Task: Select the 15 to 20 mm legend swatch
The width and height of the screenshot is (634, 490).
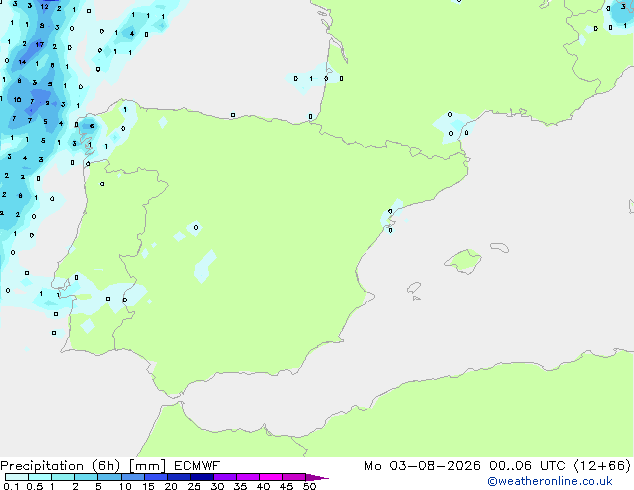Action: 156,477
